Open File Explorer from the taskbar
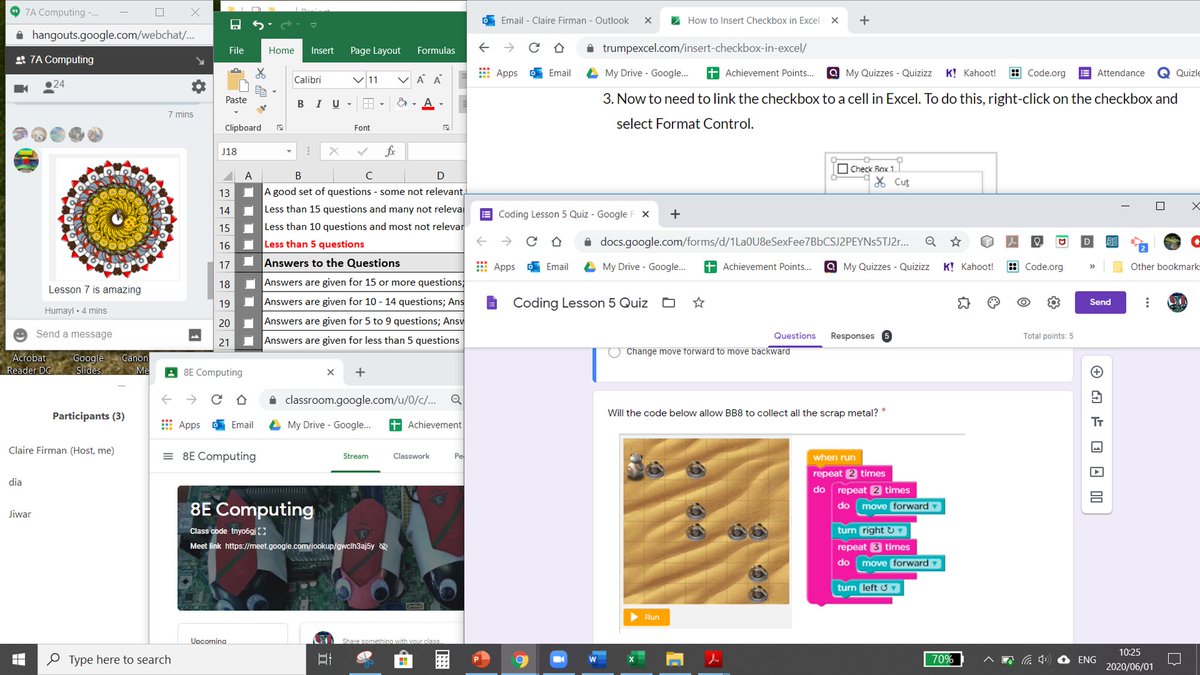The height and width of the screenshot is (675, 1200). coord(674,659)
